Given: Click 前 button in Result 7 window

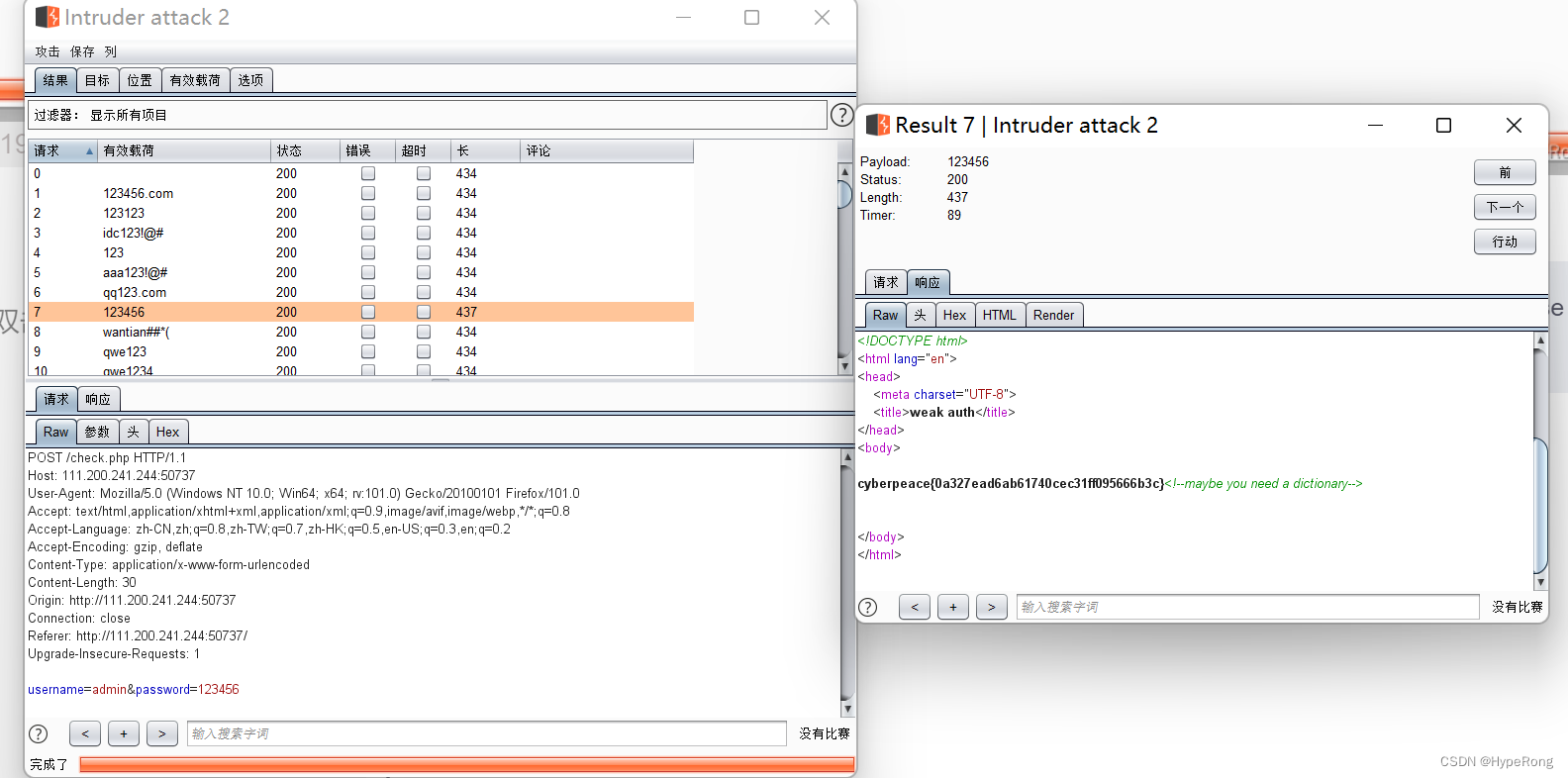Looking at the screenshot, I should pyautogui.click(x=1505, y=172).
